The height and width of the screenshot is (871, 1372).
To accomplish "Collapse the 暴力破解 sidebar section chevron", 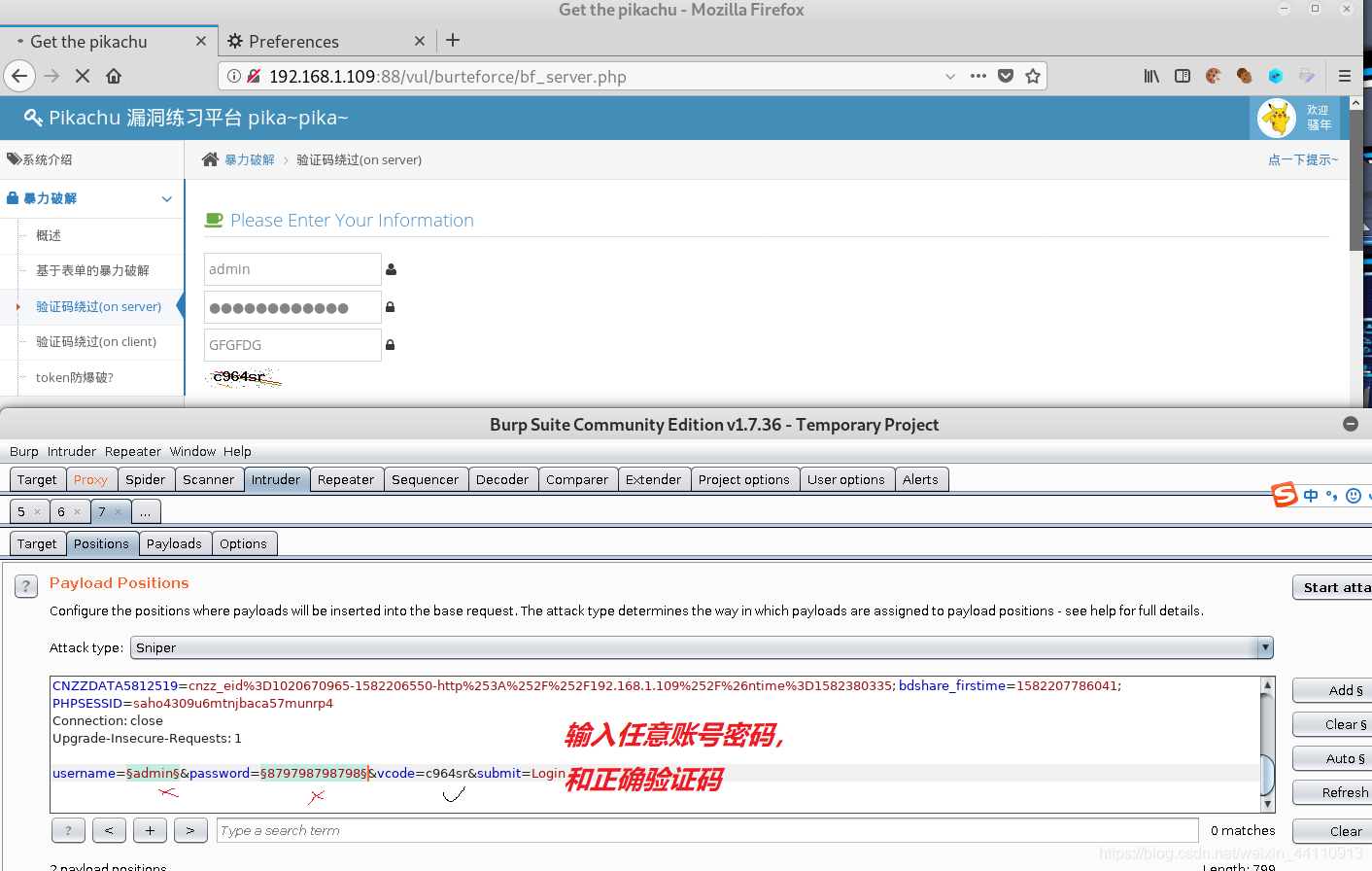I will point(167,198).
